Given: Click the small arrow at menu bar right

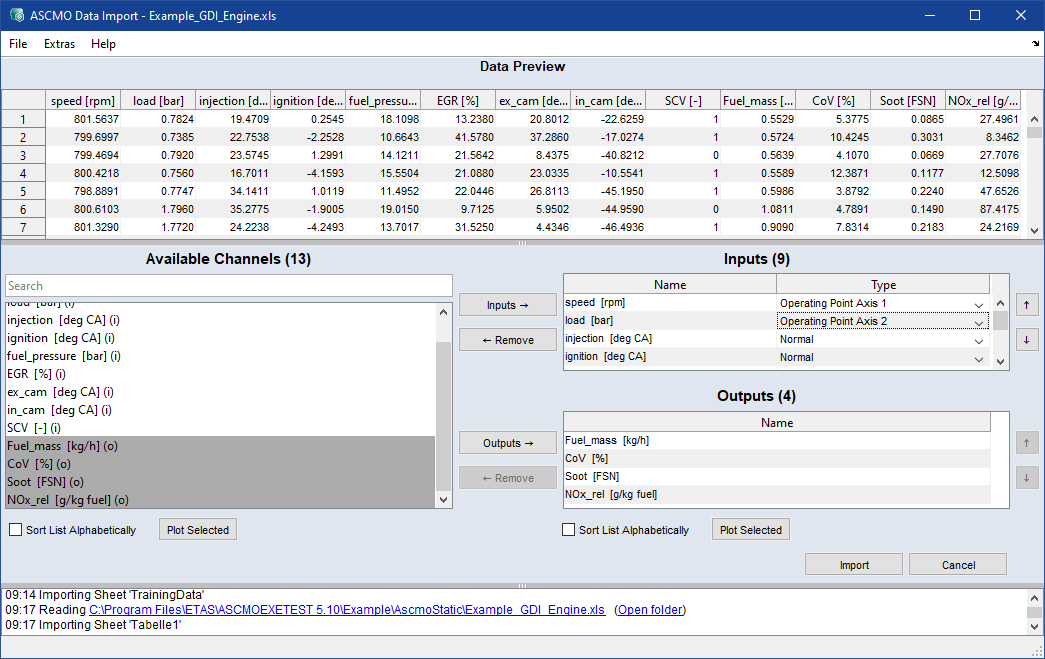Looking at the screenshot, I should [x=1035, y=44].
